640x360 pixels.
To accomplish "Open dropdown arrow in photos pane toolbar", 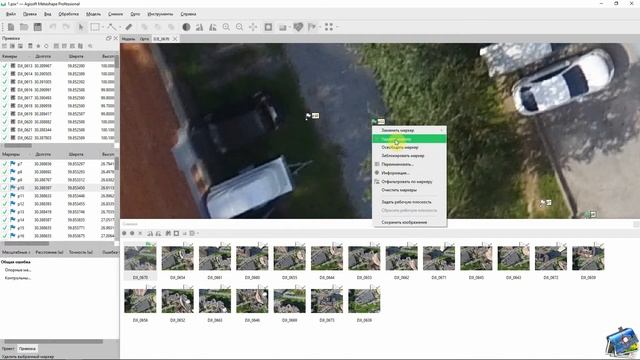I will coord(198,233).
